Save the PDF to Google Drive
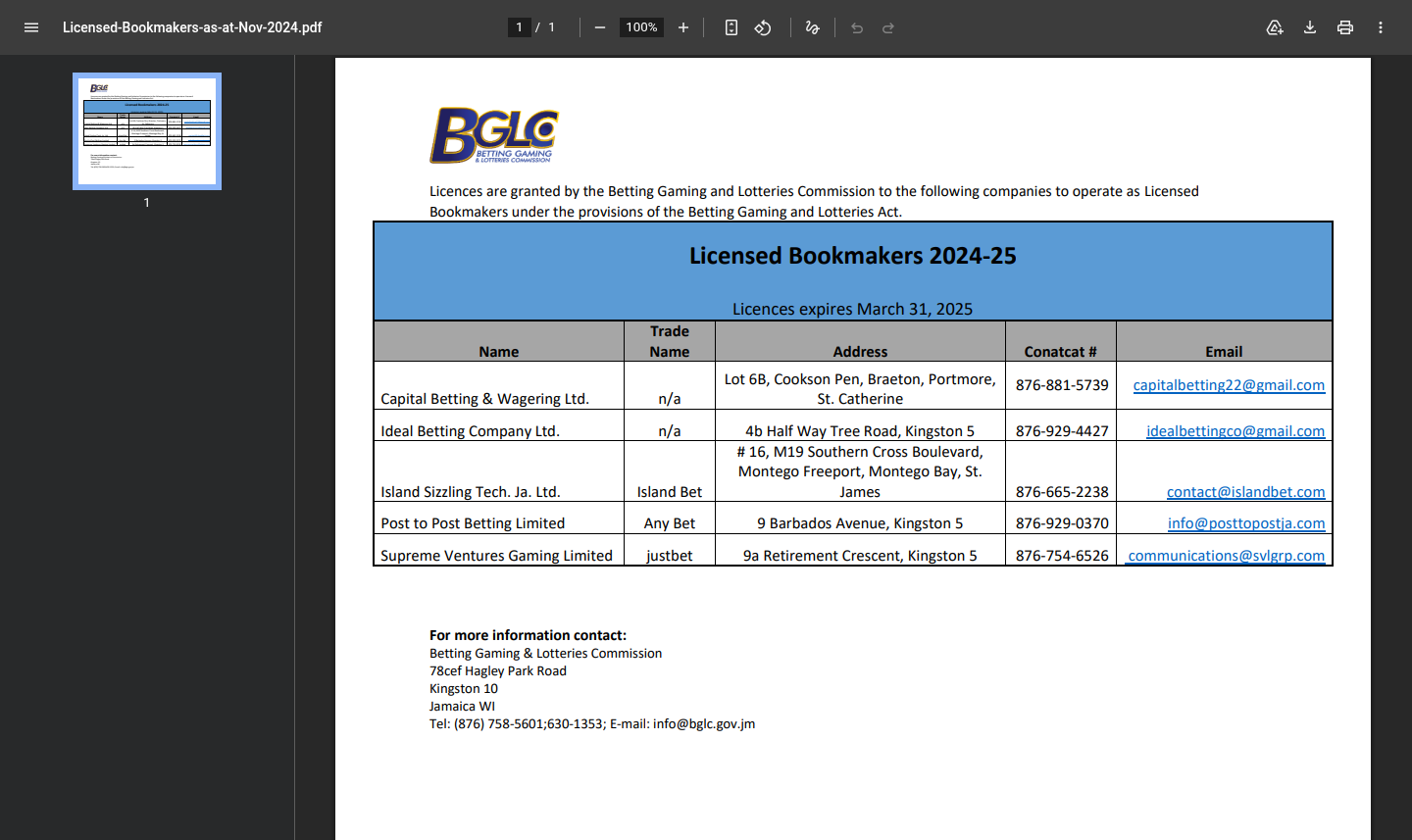1412x840 pixels. [1275, 27]
